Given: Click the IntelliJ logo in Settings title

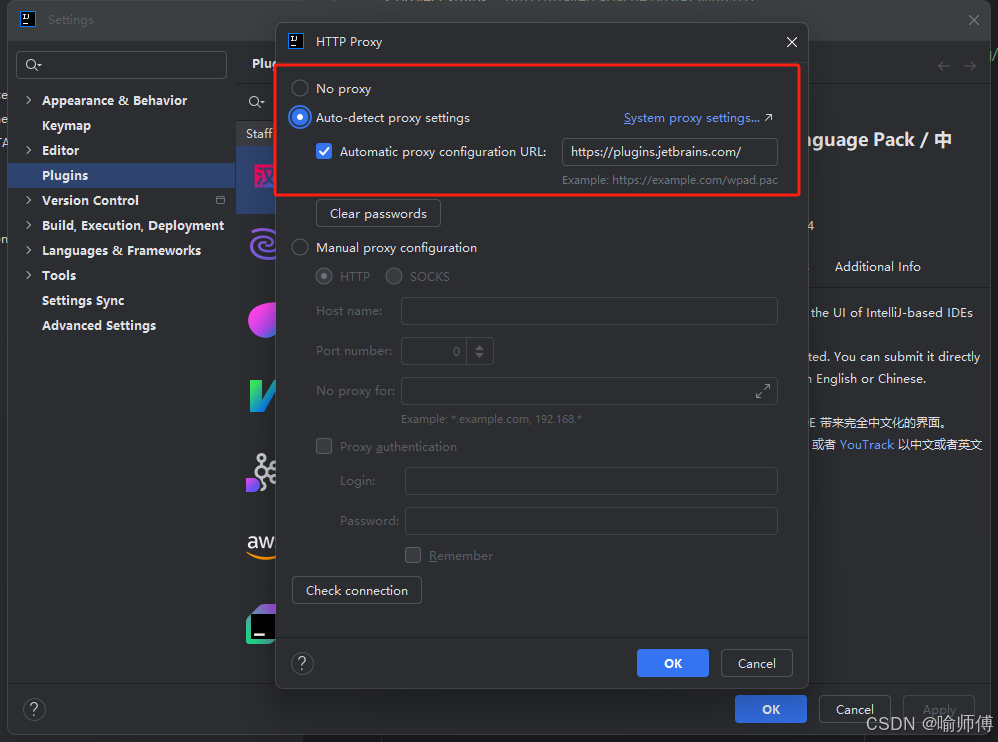Looking at the screenshot, I should coord(28,19).
